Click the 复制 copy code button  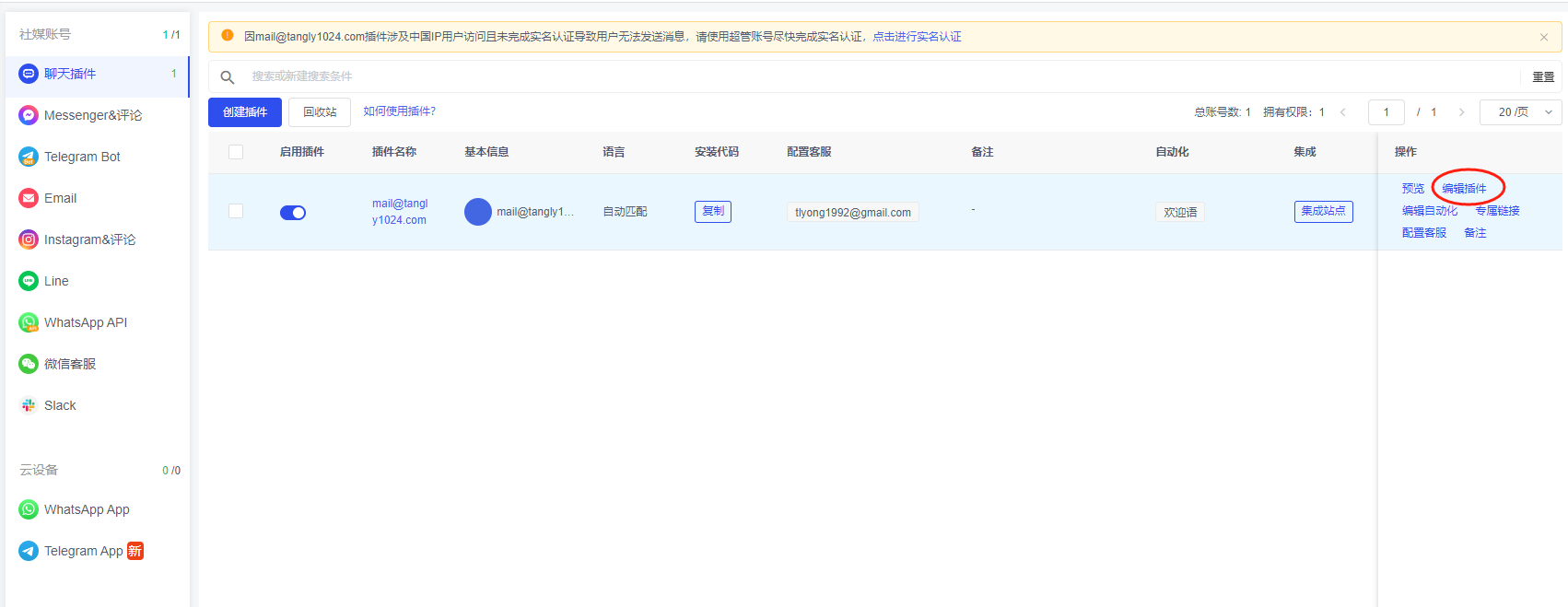coord(713,212)
